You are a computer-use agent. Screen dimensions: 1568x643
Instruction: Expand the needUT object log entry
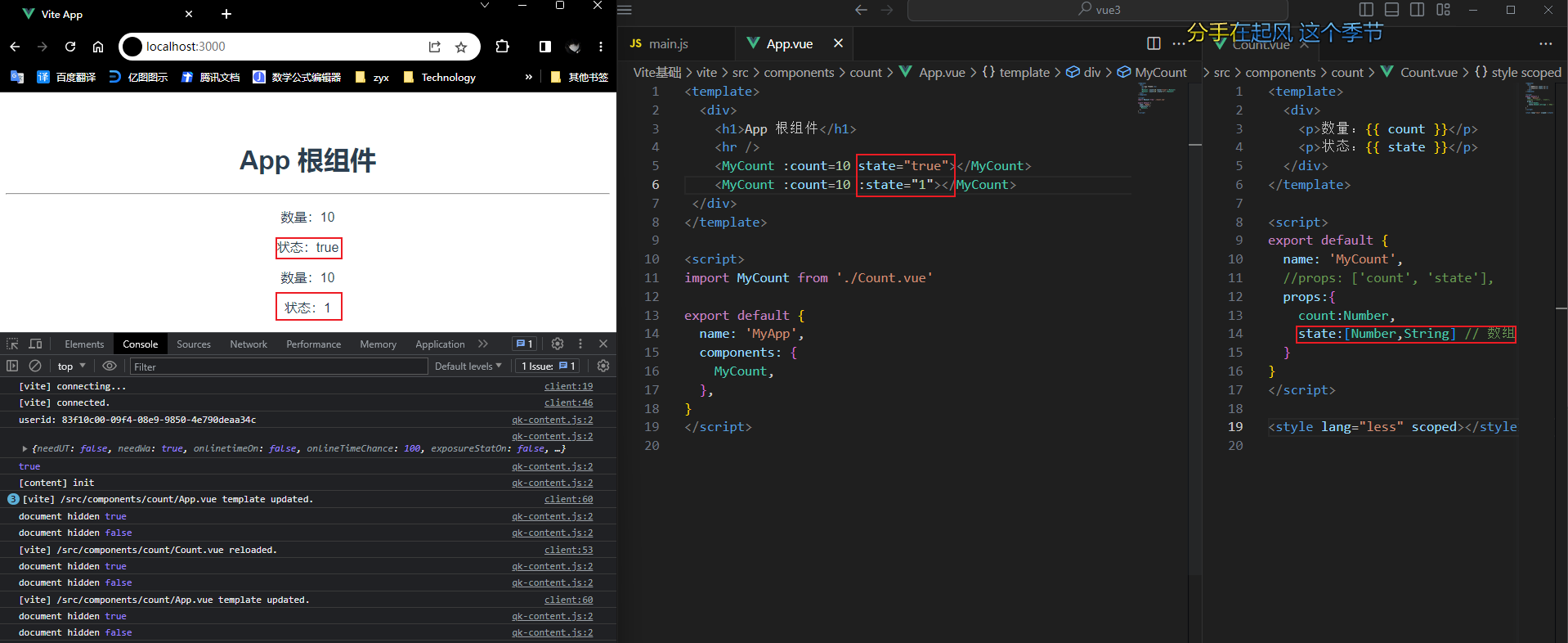(25, 448)
